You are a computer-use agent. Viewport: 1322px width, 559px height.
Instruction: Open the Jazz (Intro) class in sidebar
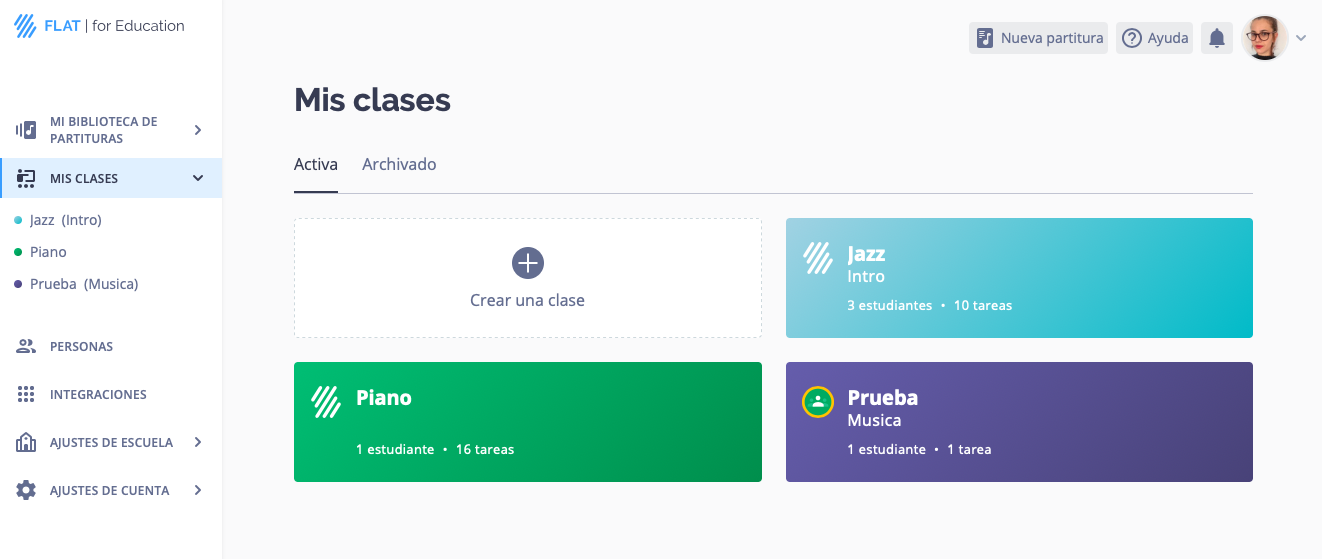[x=66, y=220]
